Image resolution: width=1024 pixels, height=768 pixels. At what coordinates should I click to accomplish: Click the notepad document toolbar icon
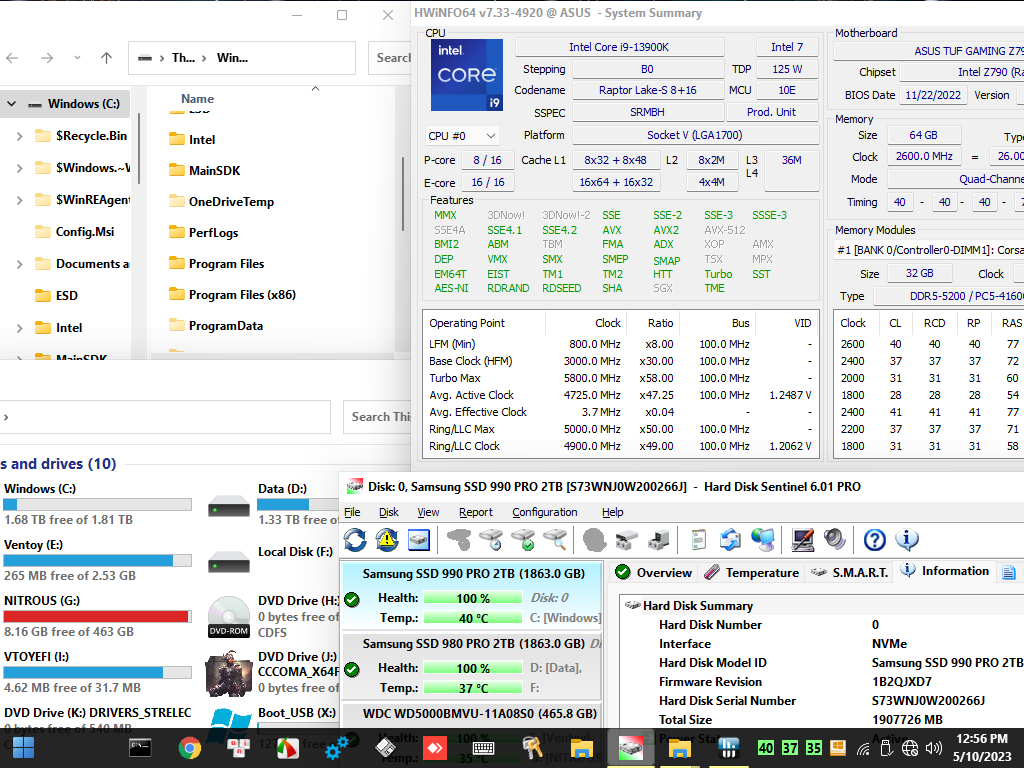pos(698,540)
